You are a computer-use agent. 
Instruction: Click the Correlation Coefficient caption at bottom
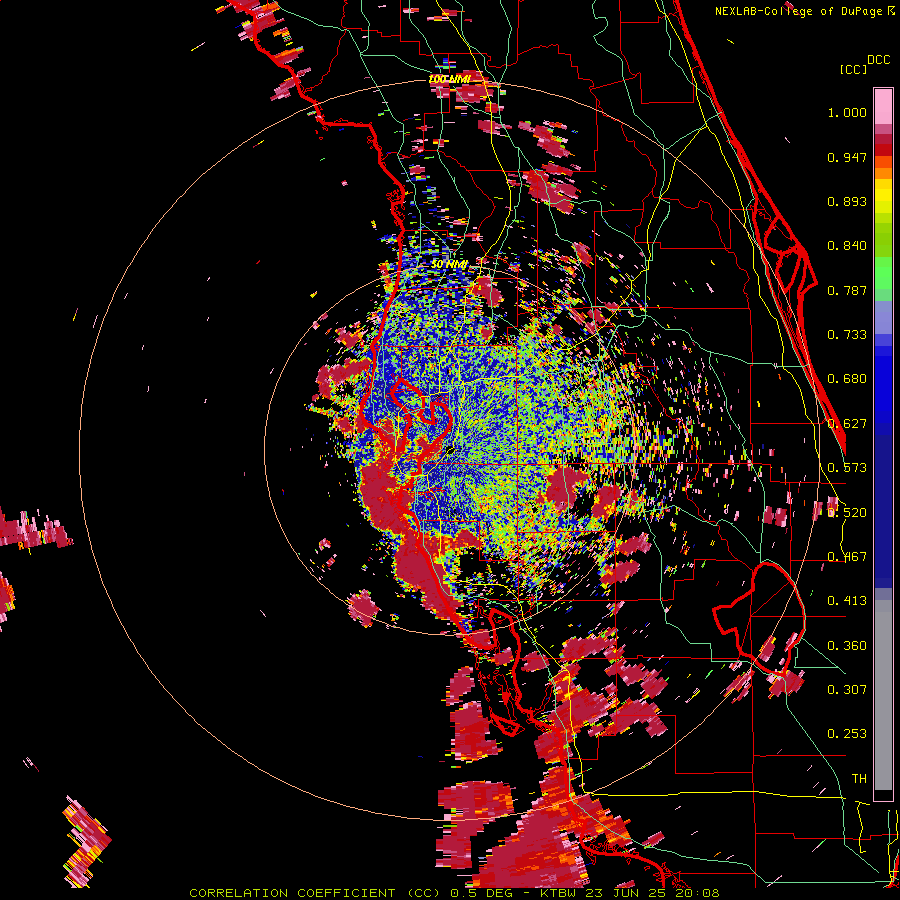[454, 893]
